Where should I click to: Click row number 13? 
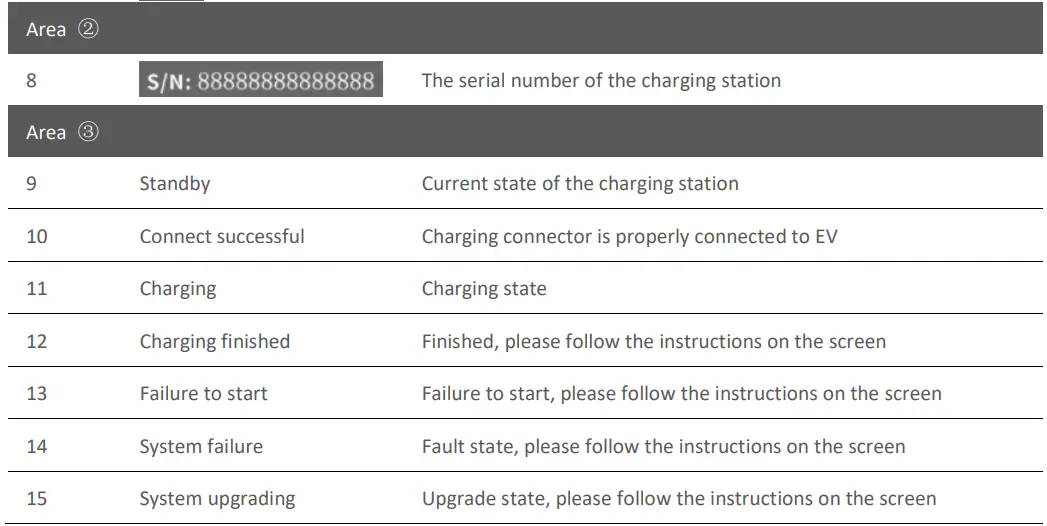click(x=37, y=394)
